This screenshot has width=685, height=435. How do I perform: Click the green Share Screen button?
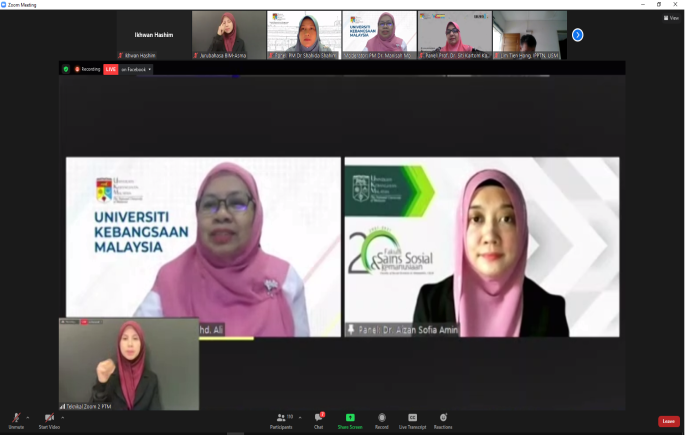click(350, 419)
